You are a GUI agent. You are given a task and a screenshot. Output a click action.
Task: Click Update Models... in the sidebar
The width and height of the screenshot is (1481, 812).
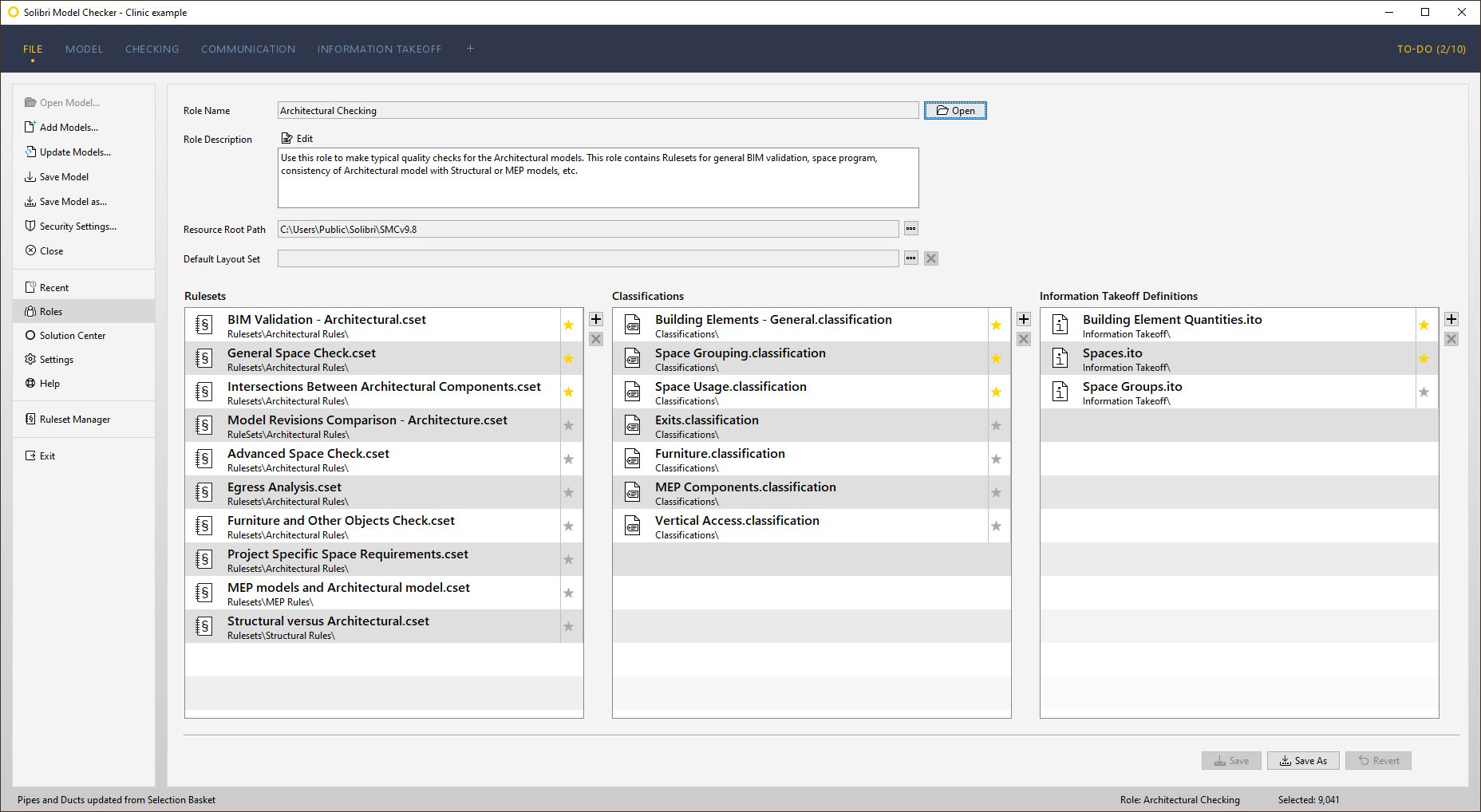pos(68,152)
